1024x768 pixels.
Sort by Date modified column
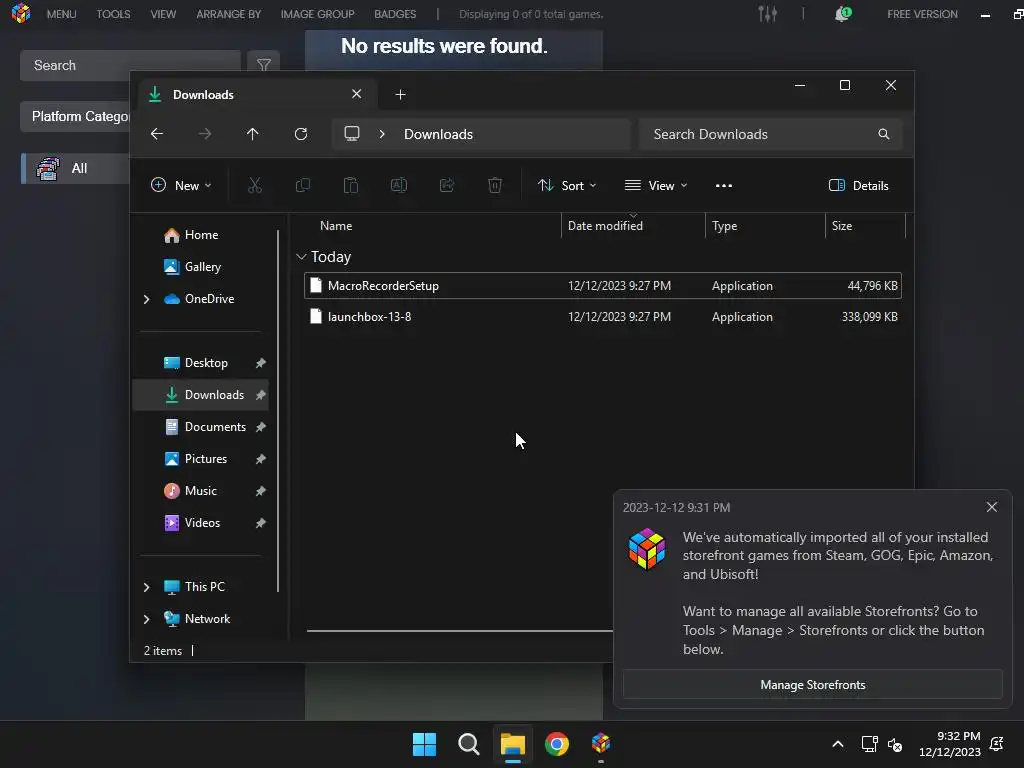pyautogui.click(x=605, y=226)
